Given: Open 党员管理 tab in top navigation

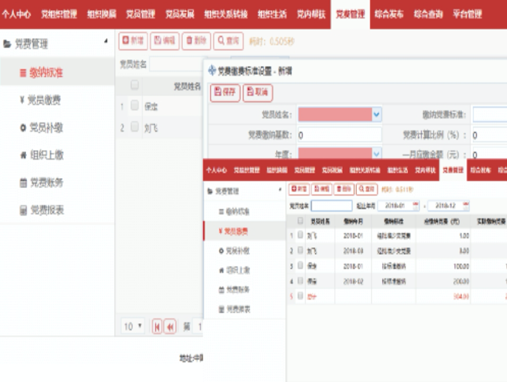Looking at the screenshot, I should pos(140,14).
